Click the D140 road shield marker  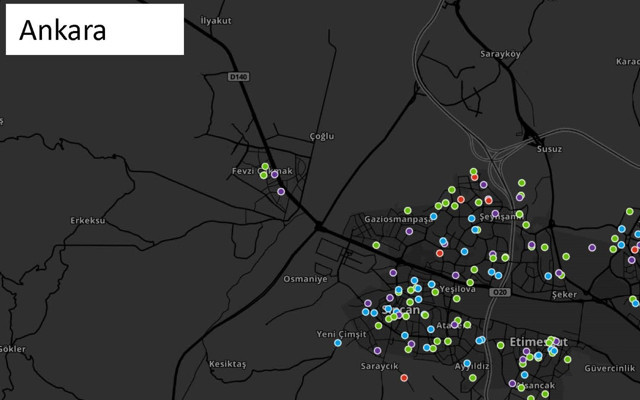coord(238,75)
